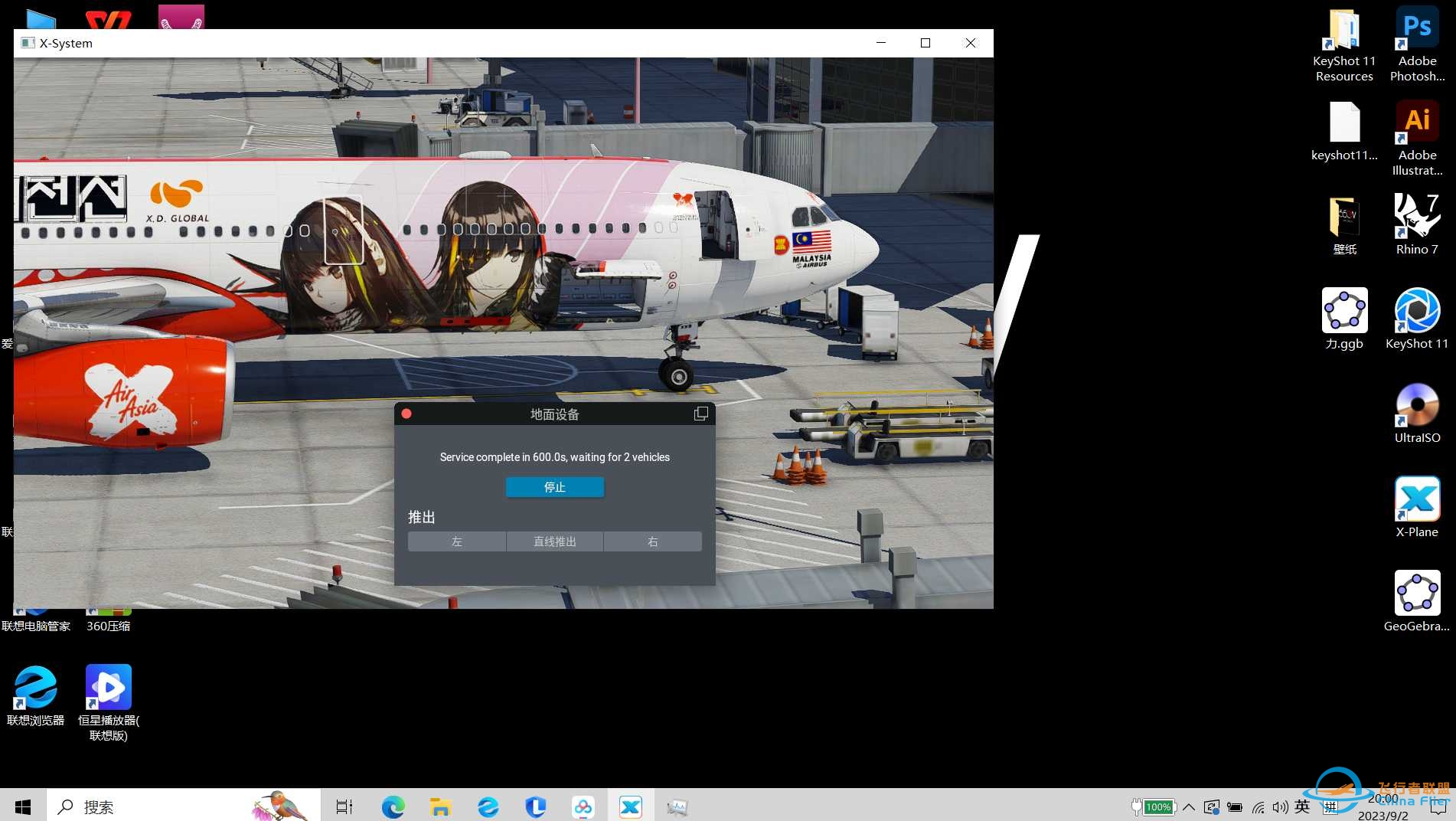Open 力.ggb GeoGebra file
The image size is (1456, 821).
coord(1344,319)
